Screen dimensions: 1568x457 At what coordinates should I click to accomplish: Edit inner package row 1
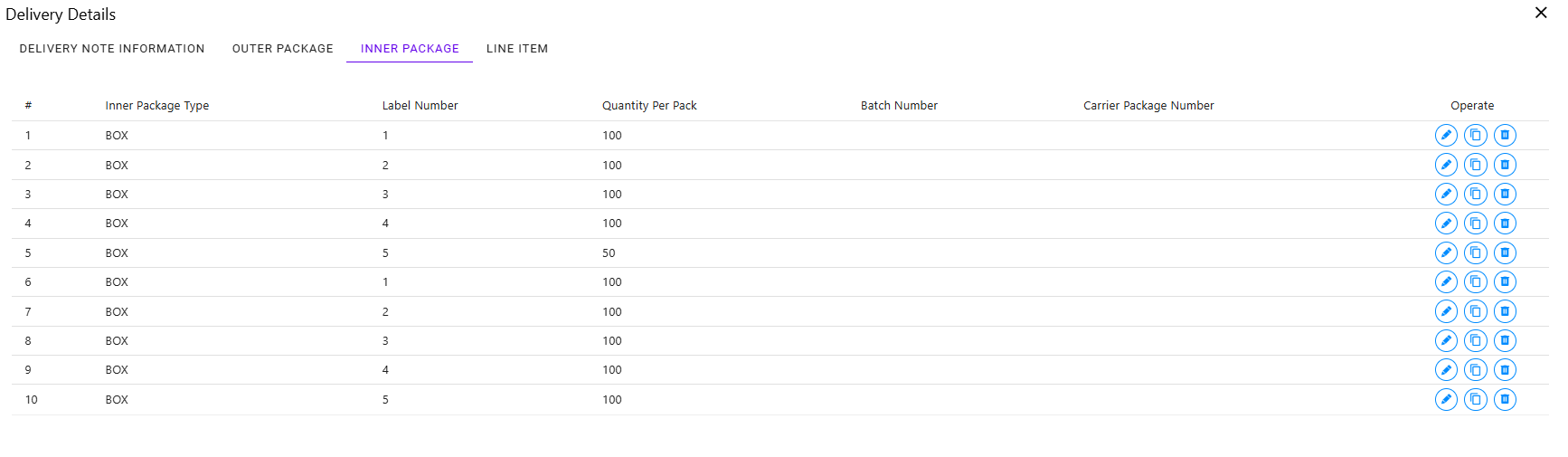1446,136
